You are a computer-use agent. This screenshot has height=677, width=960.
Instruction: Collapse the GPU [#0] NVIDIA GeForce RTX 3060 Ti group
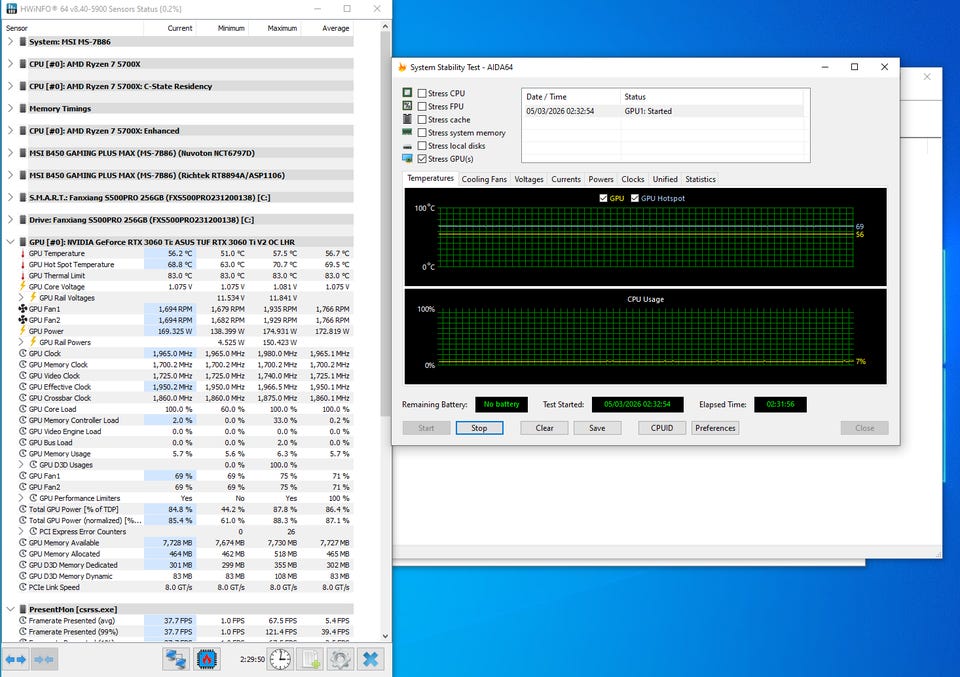(x=10, y=241)
